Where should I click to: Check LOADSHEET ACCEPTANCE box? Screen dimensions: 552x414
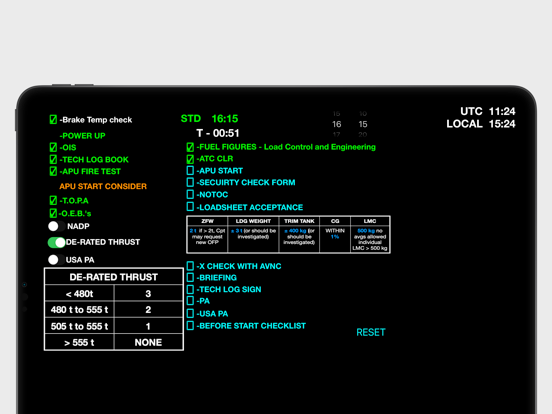(x=190, y=207)
